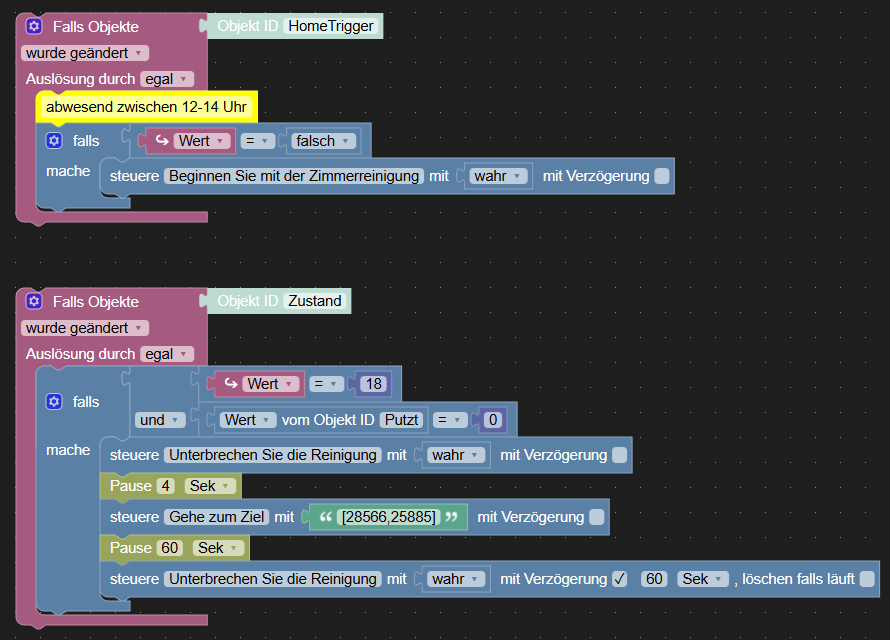Enable mit Verzögerung for Zimmerreinigung block

point(662,176)
